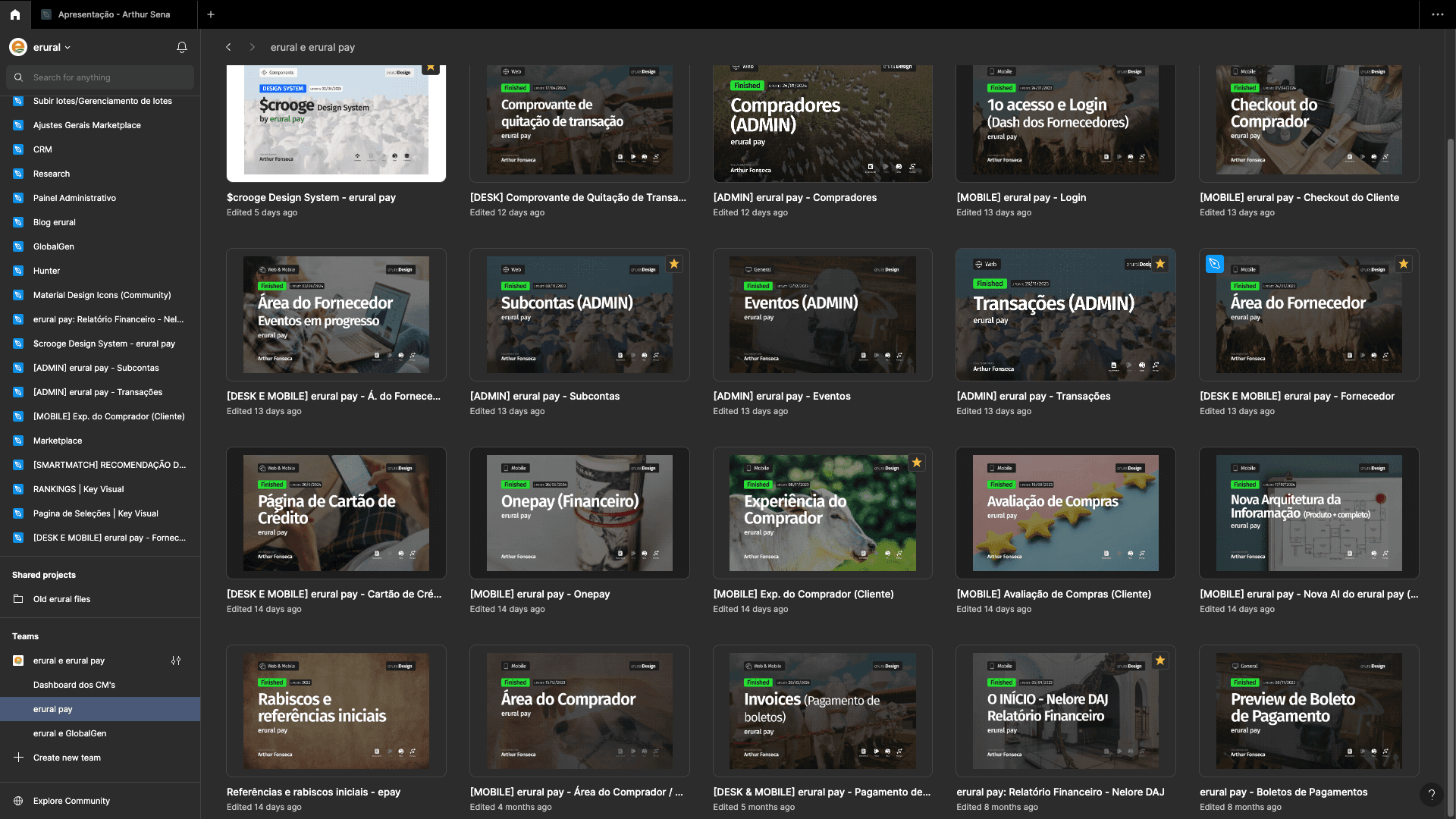Open the Onepay (Financeiro) file thumbnail
1456x819 pixels.
579,513
